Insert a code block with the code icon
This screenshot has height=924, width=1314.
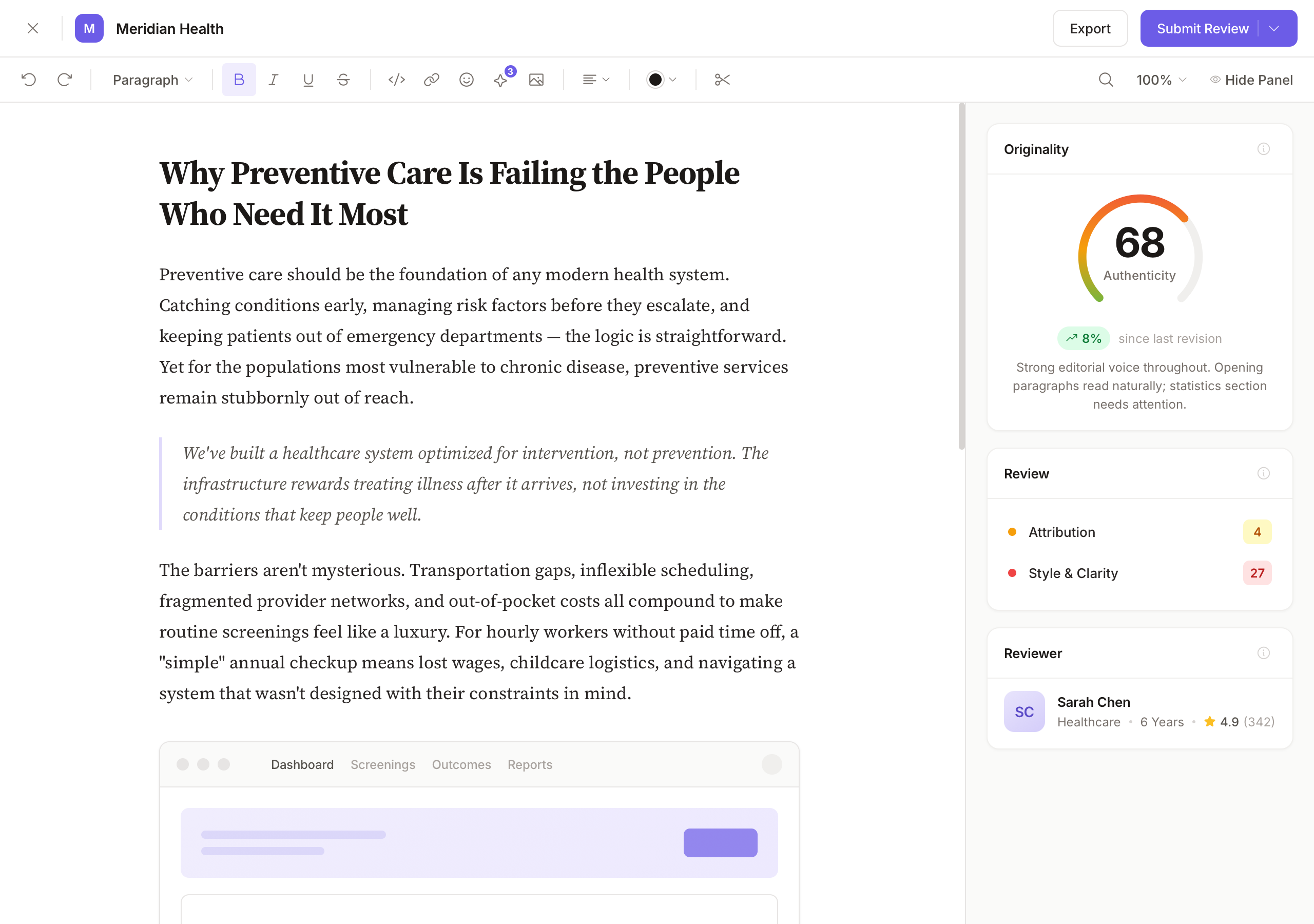[397, 80]
